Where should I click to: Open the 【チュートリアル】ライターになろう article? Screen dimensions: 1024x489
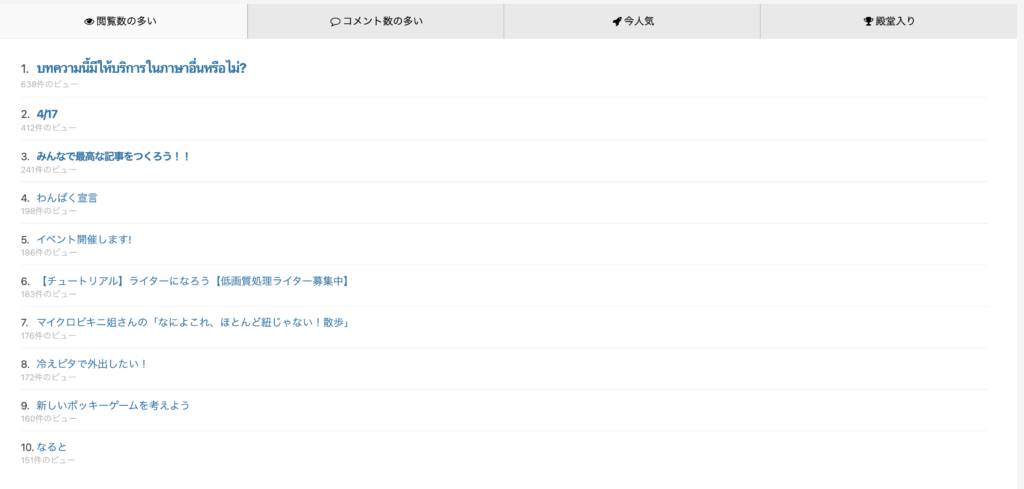(x=192, y=281)
